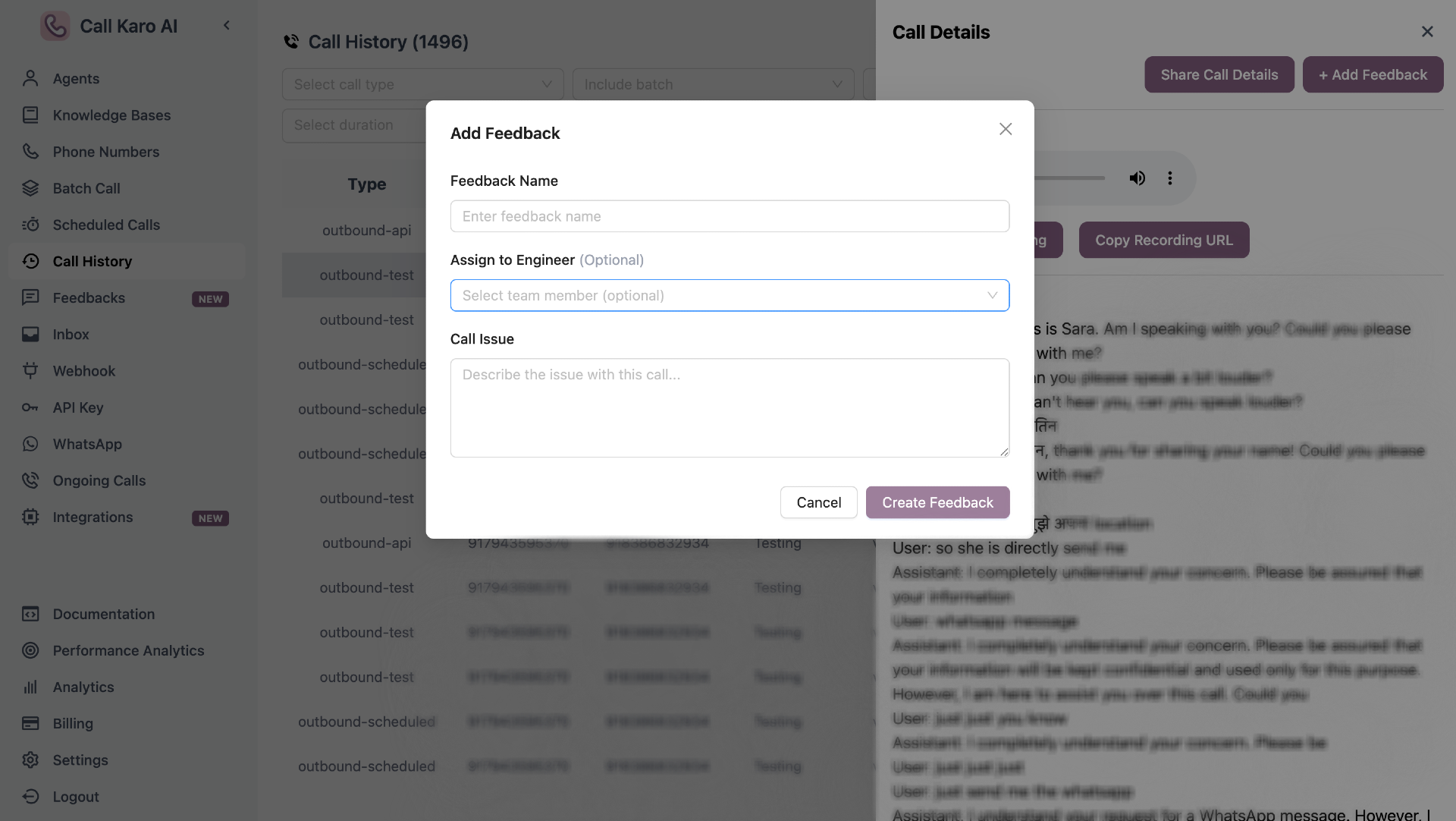Viewport: 1456px width, 821px height.
Task: Click the Ongoing Calls icon
Action: click(30, 480)
